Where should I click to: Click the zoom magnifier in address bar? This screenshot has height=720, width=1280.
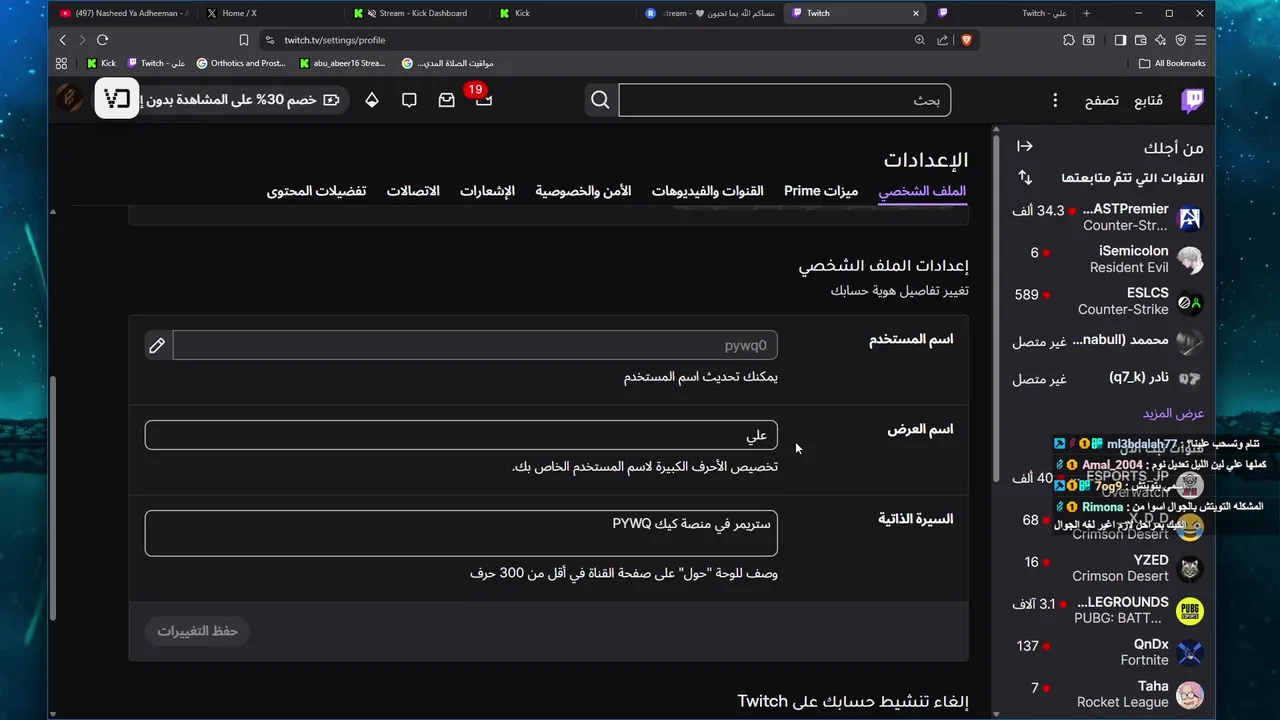click(919, 40)
